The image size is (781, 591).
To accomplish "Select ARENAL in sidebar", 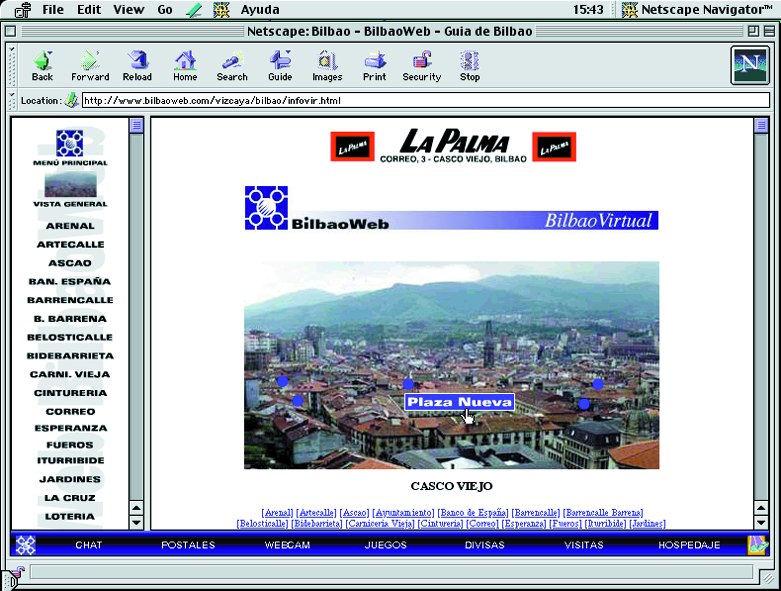I will click(70, 226).
